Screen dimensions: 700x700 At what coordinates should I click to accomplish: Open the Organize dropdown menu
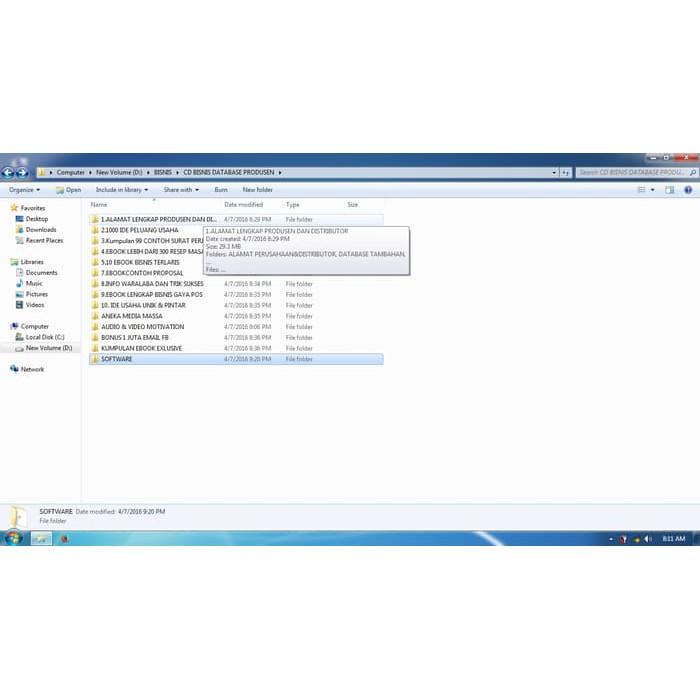pos(24,189)
